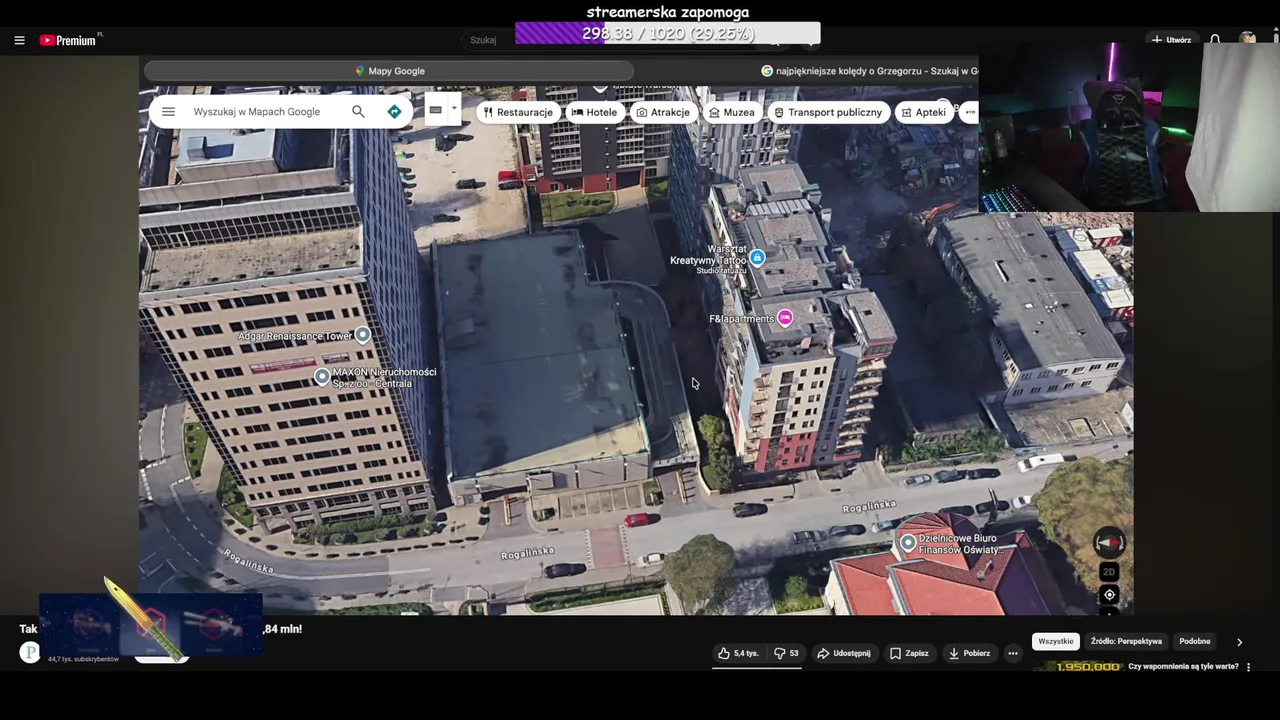Toggle the map 2D view button
This screenshot has width=1280, height=720.
tap(1109, 572)
